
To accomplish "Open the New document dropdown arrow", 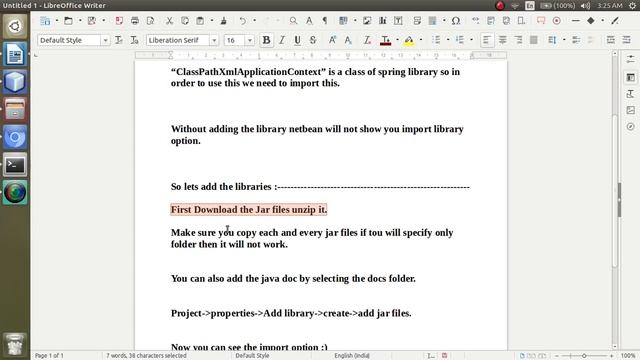I will (57, 21).
